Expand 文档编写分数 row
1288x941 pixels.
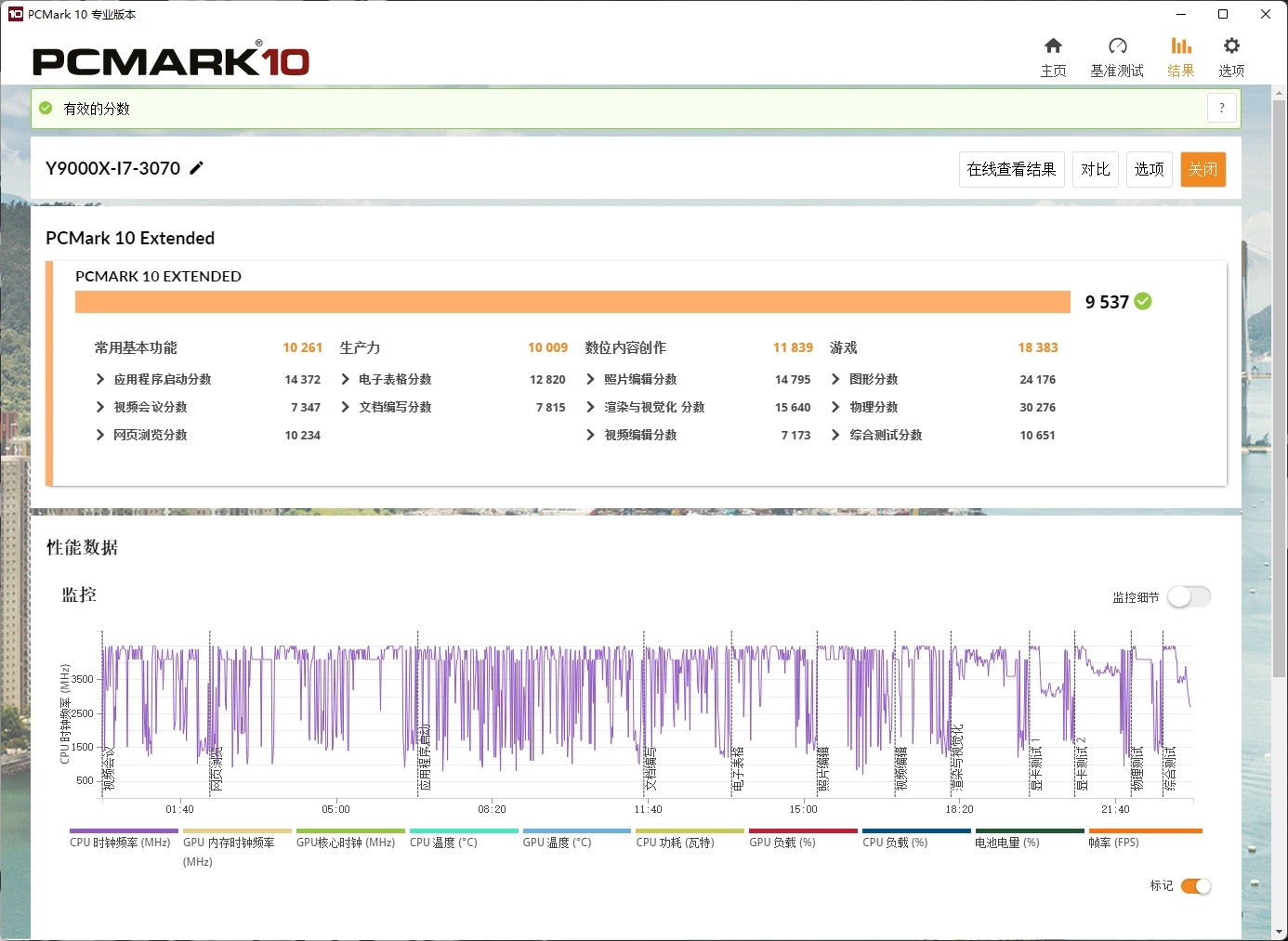pyautogui.click(x=346, y=407)
